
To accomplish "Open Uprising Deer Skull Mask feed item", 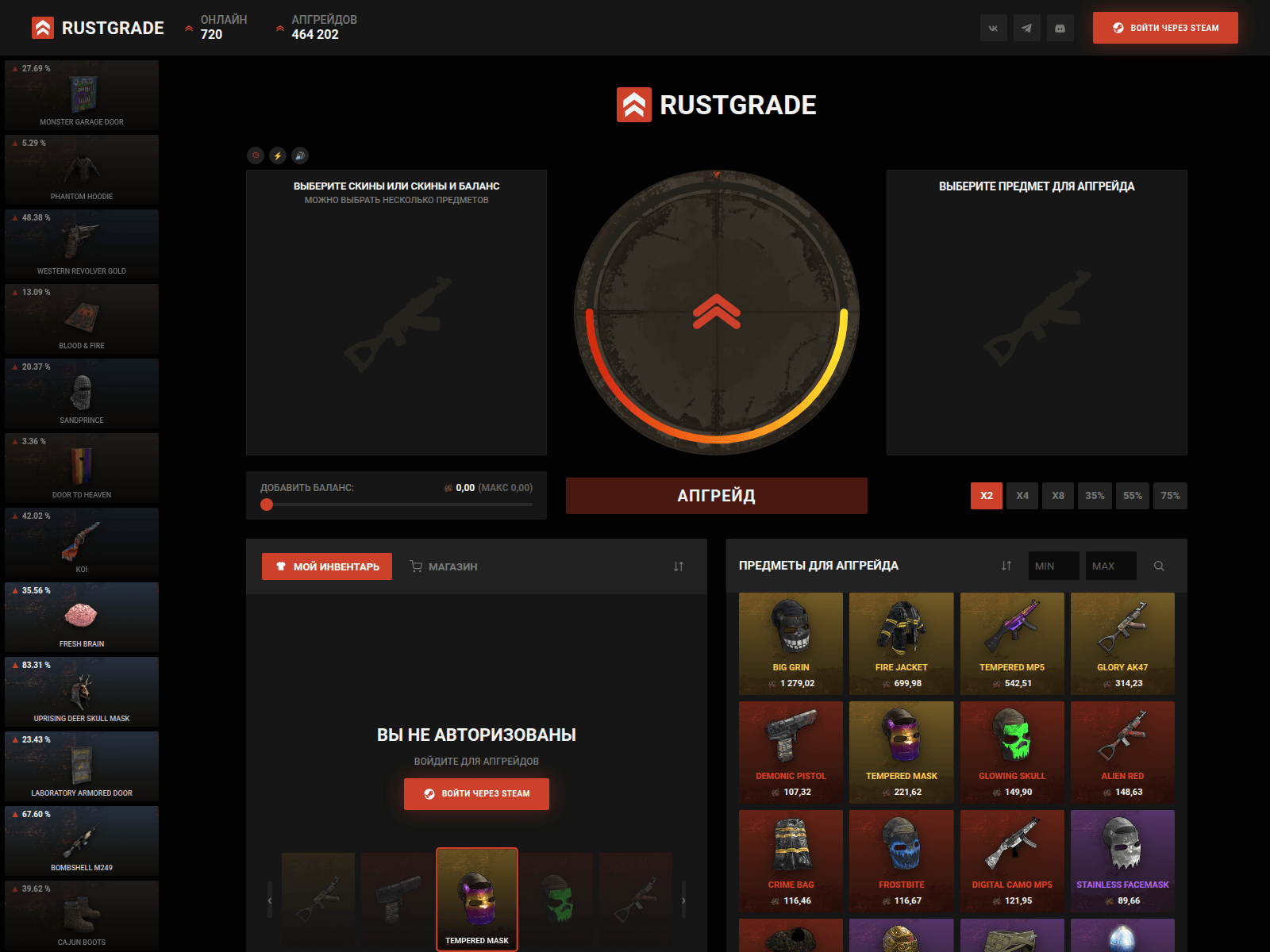I will [82, 692].
